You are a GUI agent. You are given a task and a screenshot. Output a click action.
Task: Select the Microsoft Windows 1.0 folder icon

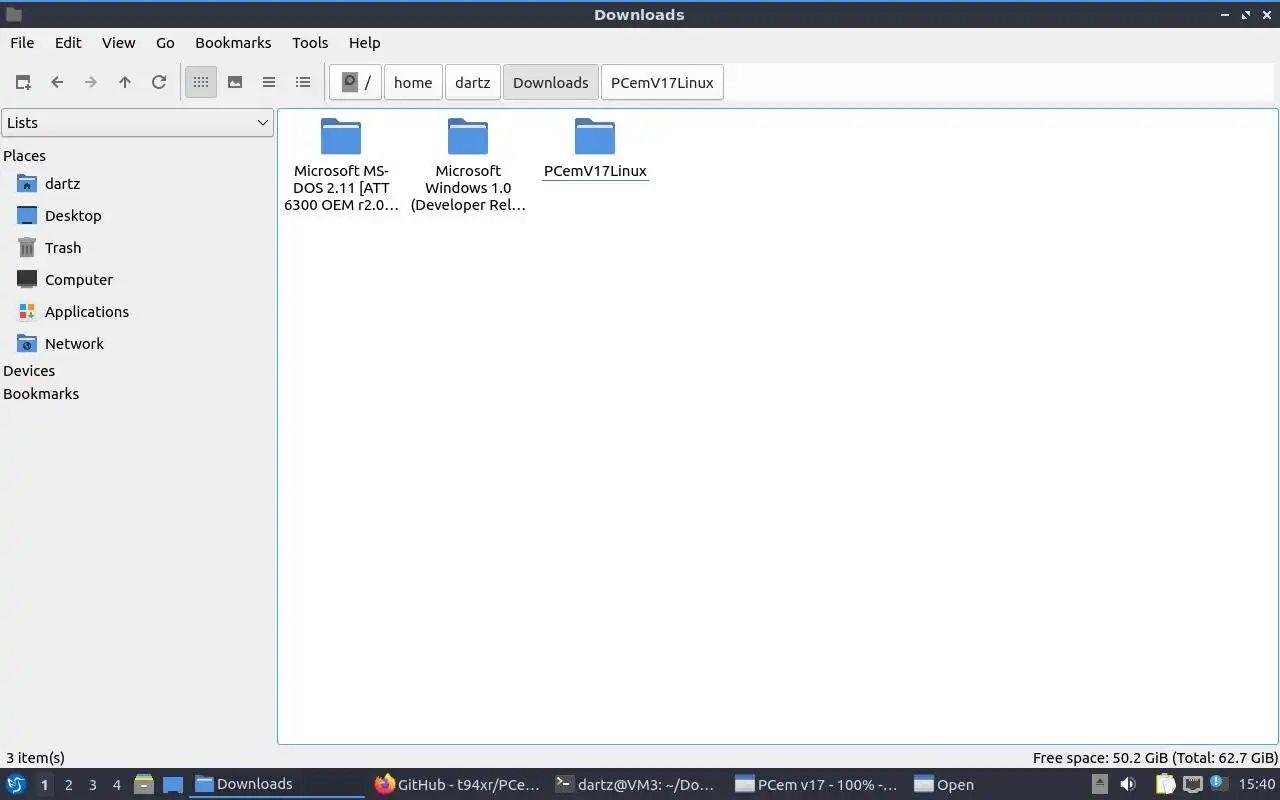point(468,137)
